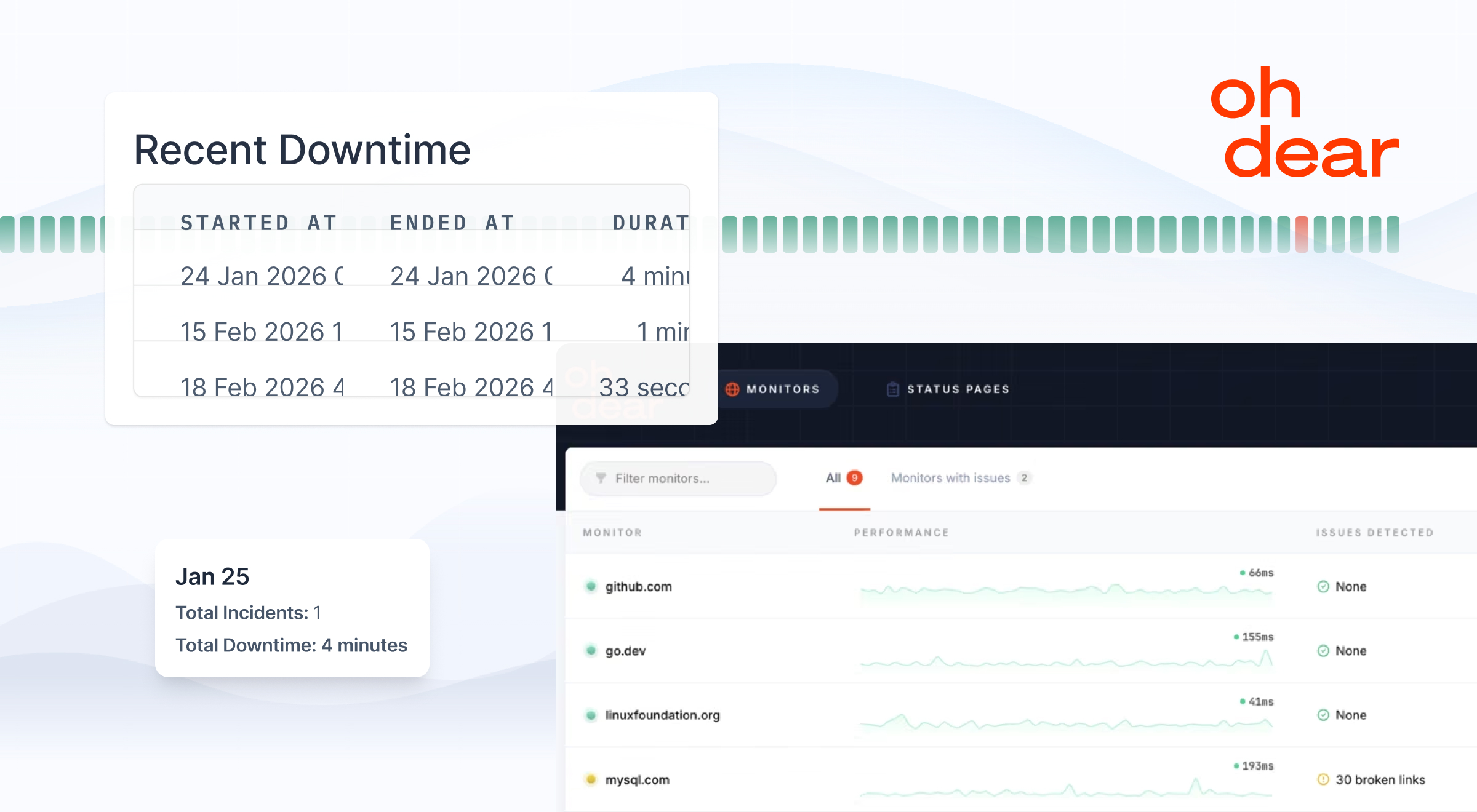This screenshot has height=812, width=1477.
Task: Click green status dot for github.com
Action: pos(591,586)
